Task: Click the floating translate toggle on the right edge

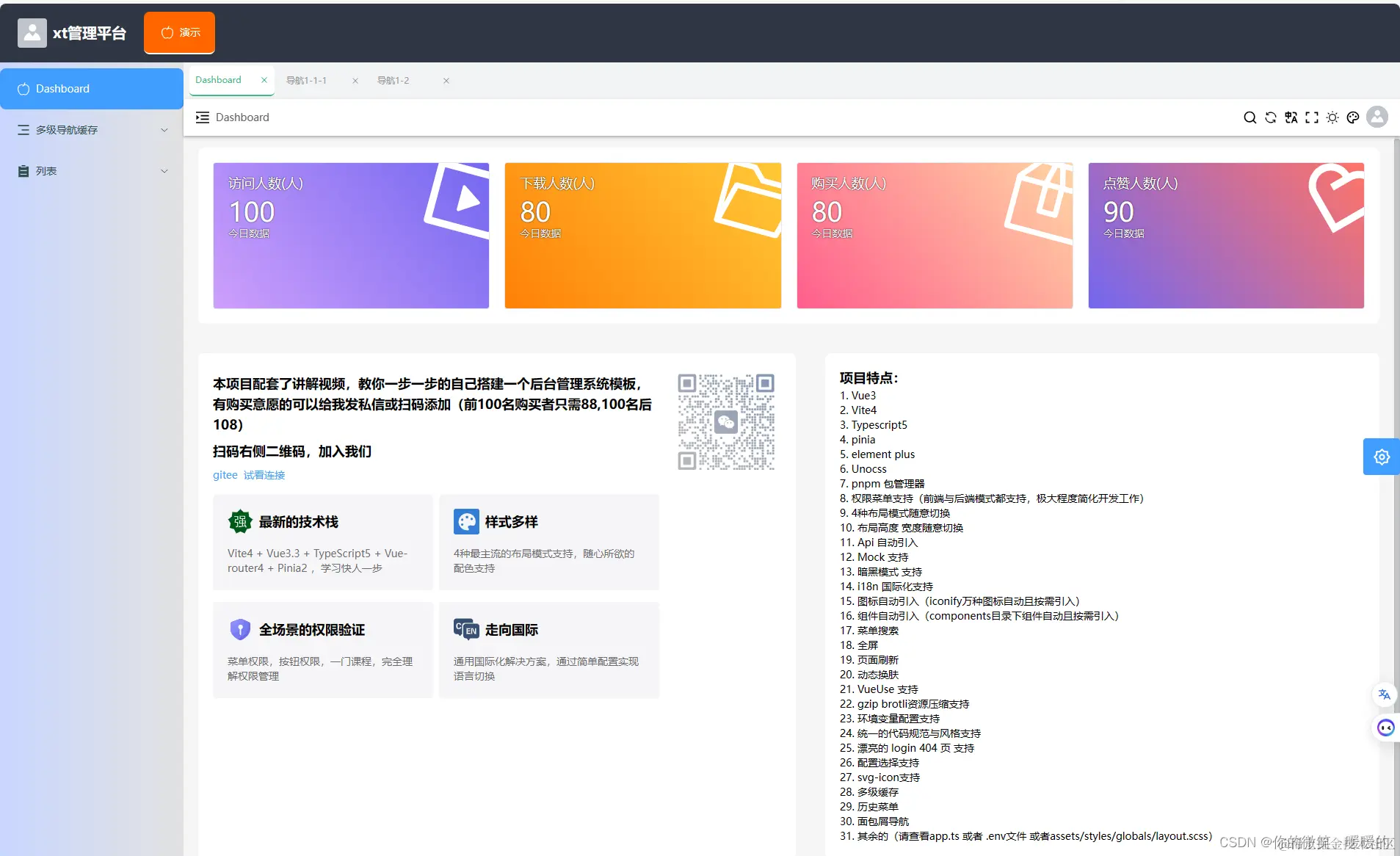Action: pos(1385,694)
